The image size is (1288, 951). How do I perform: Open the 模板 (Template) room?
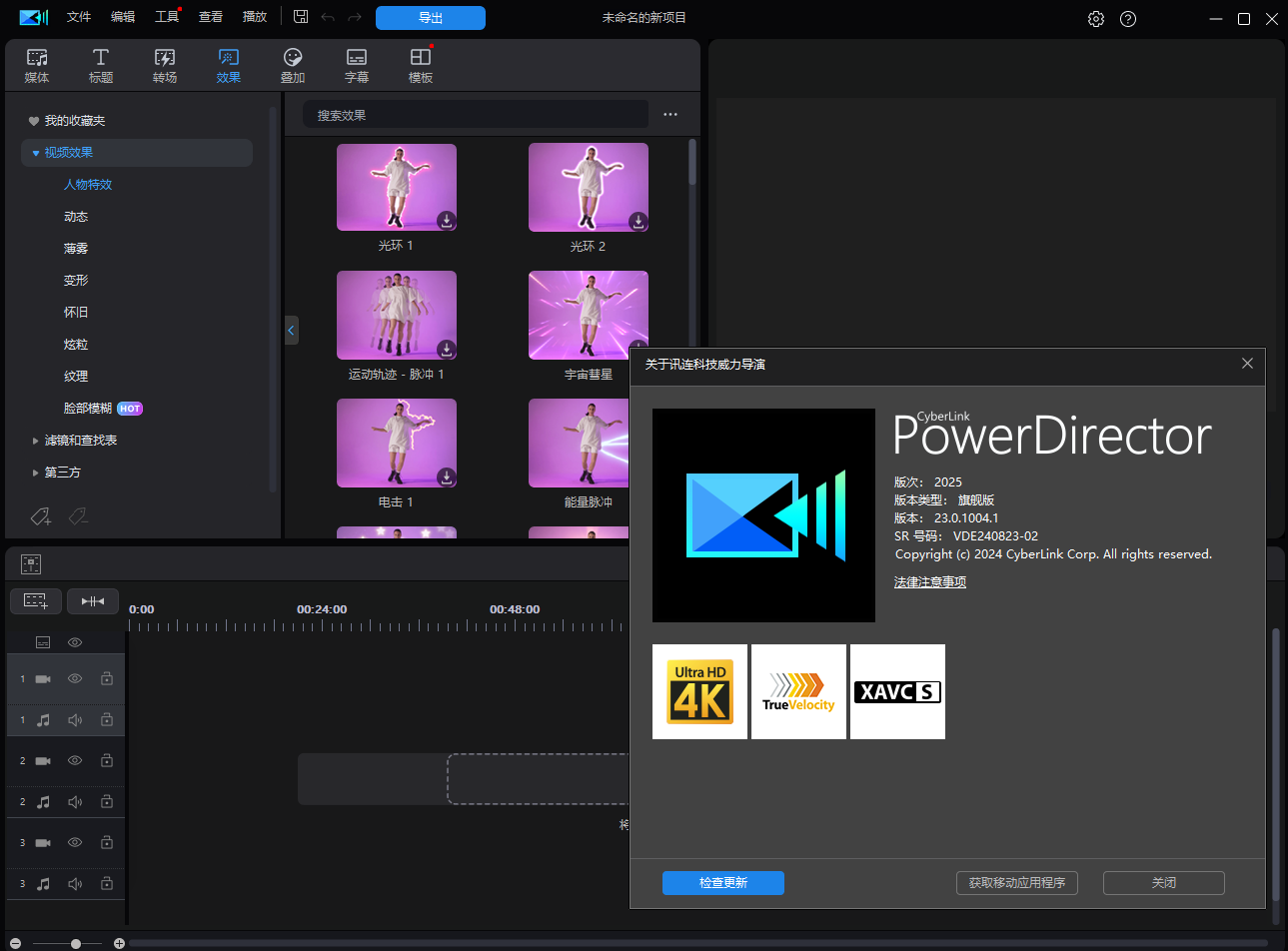[421, 65]
